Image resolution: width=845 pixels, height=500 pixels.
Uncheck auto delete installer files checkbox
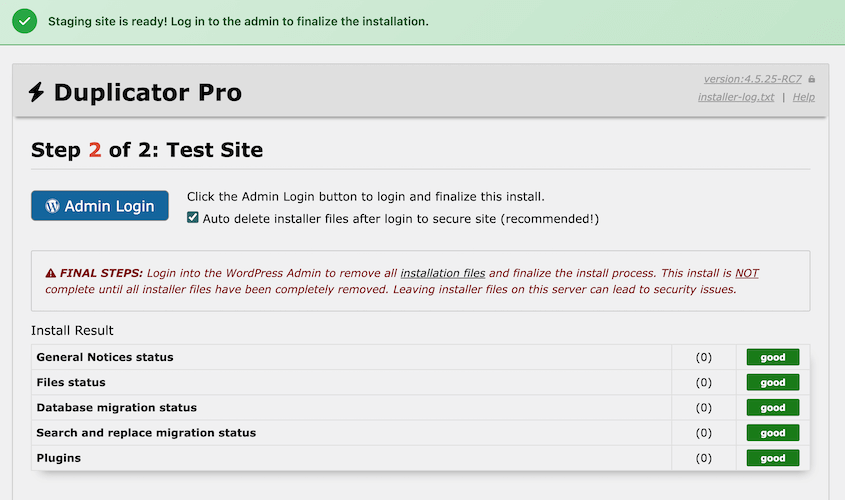pyautogui.click(x=193, y=218)
